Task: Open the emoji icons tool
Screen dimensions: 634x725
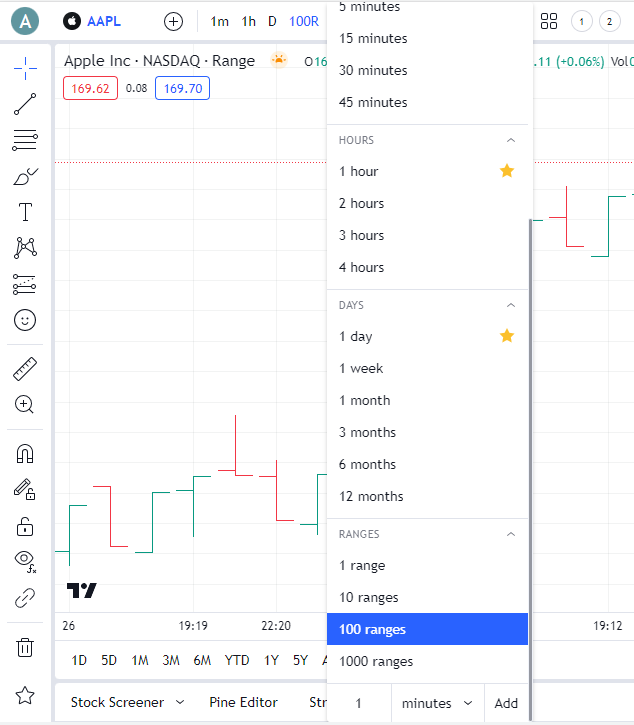Action: [x=25, y=320]
